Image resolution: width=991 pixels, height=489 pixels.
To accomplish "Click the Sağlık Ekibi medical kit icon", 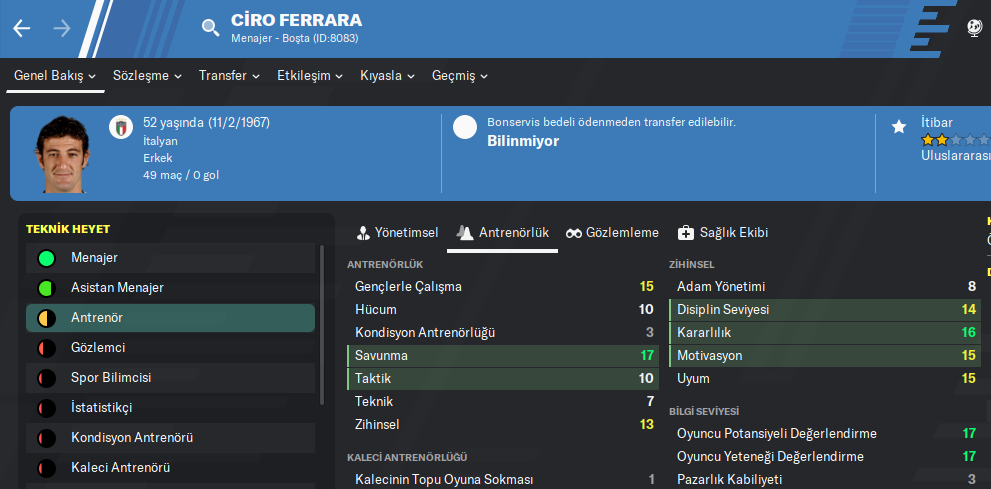I will [x=686, y=232].
